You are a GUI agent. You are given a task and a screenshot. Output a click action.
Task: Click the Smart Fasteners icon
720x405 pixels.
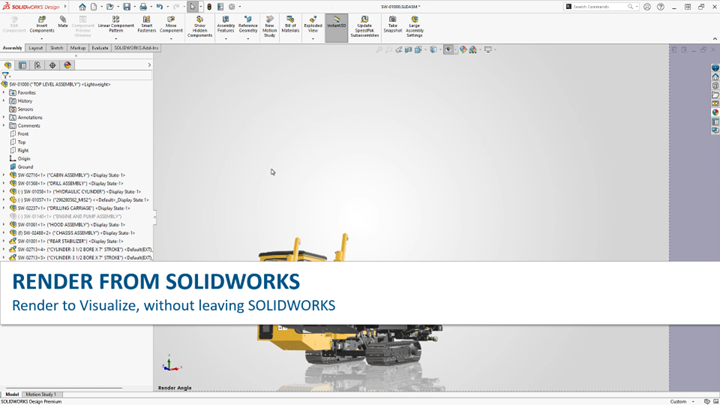(147, 25)
